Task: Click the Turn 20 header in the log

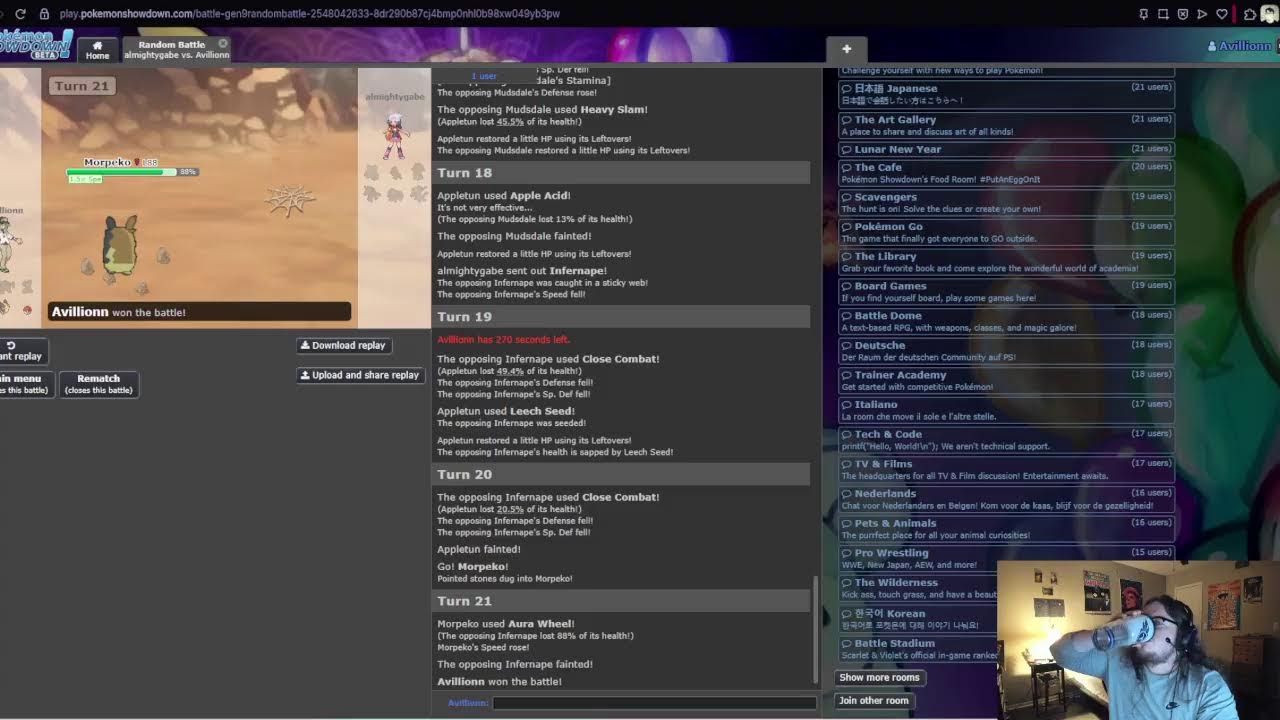Action: pos(621,475)
